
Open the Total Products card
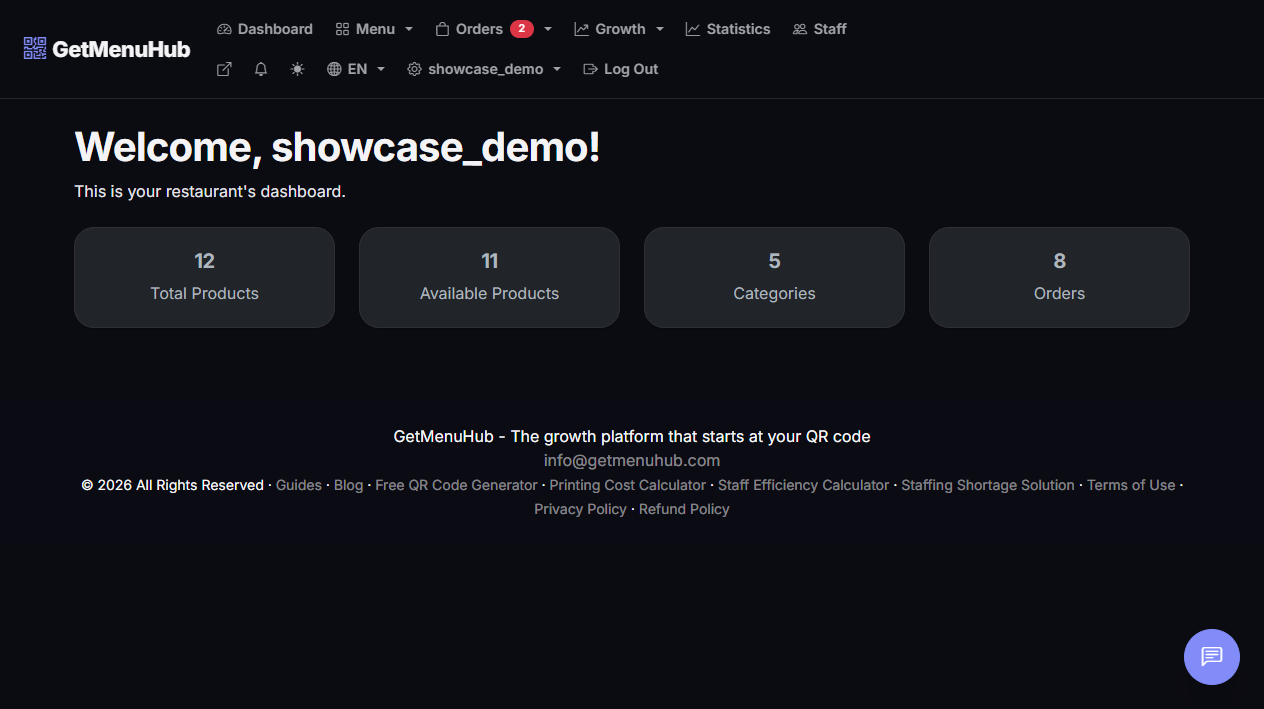[x=204, y=277]
